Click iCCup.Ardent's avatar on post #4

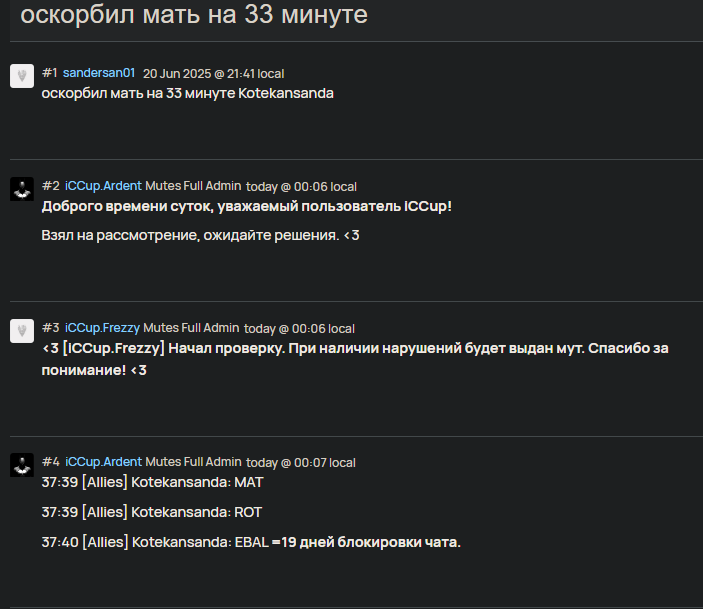click(x=22, y=465)
